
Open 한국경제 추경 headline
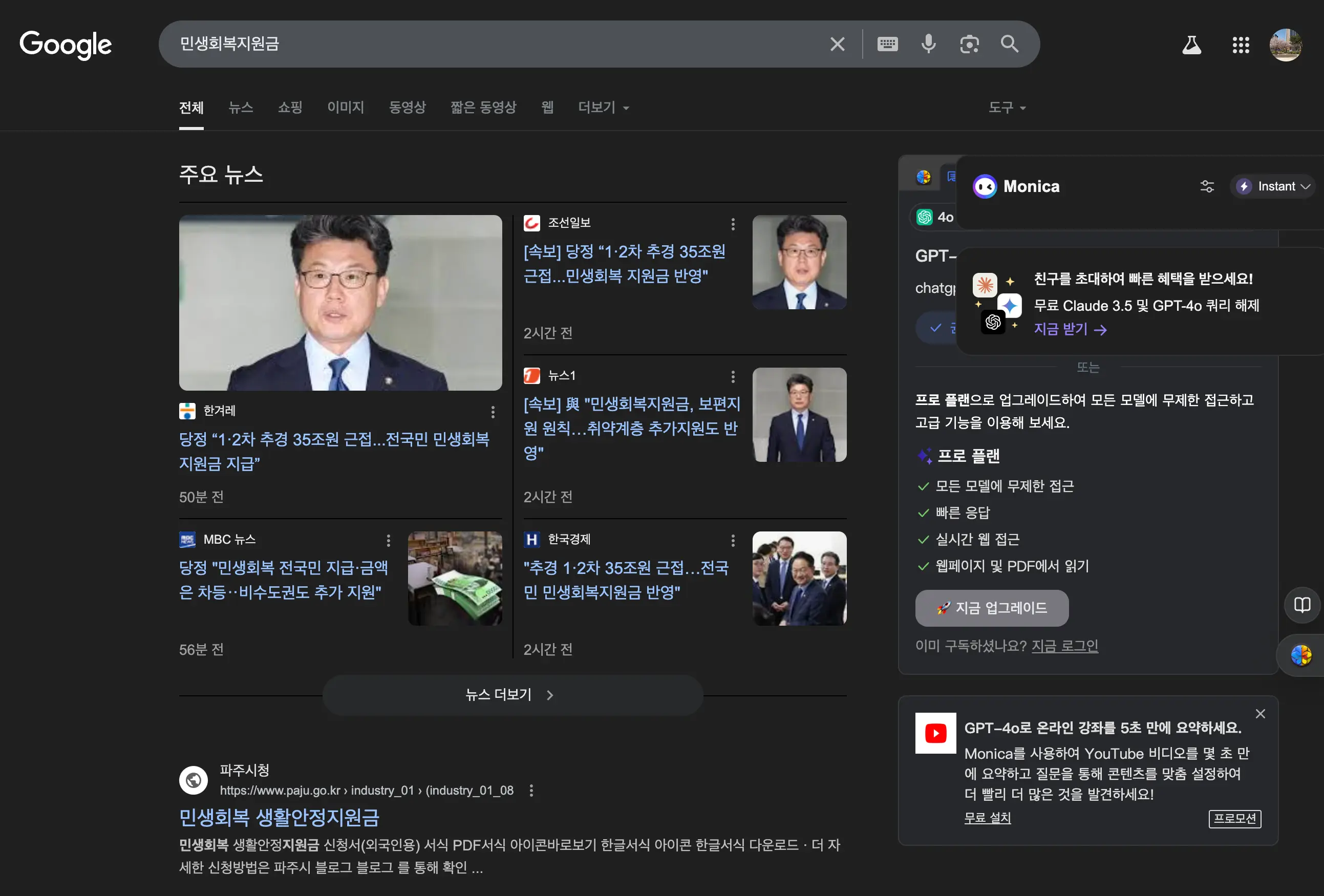click(x=626, y=580)
